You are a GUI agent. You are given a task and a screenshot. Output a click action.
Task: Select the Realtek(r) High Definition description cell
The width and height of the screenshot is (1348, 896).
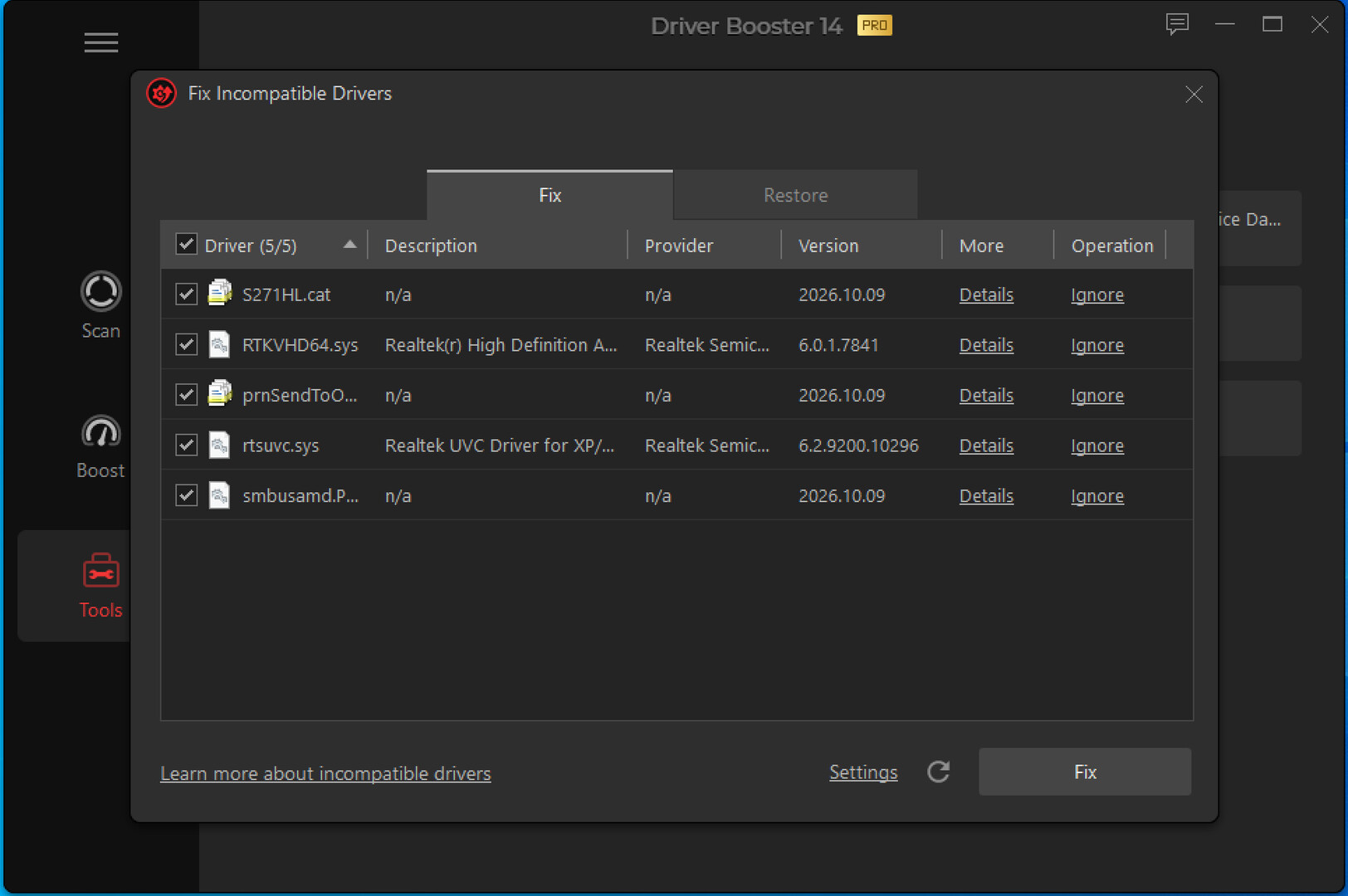click(501, 345)
